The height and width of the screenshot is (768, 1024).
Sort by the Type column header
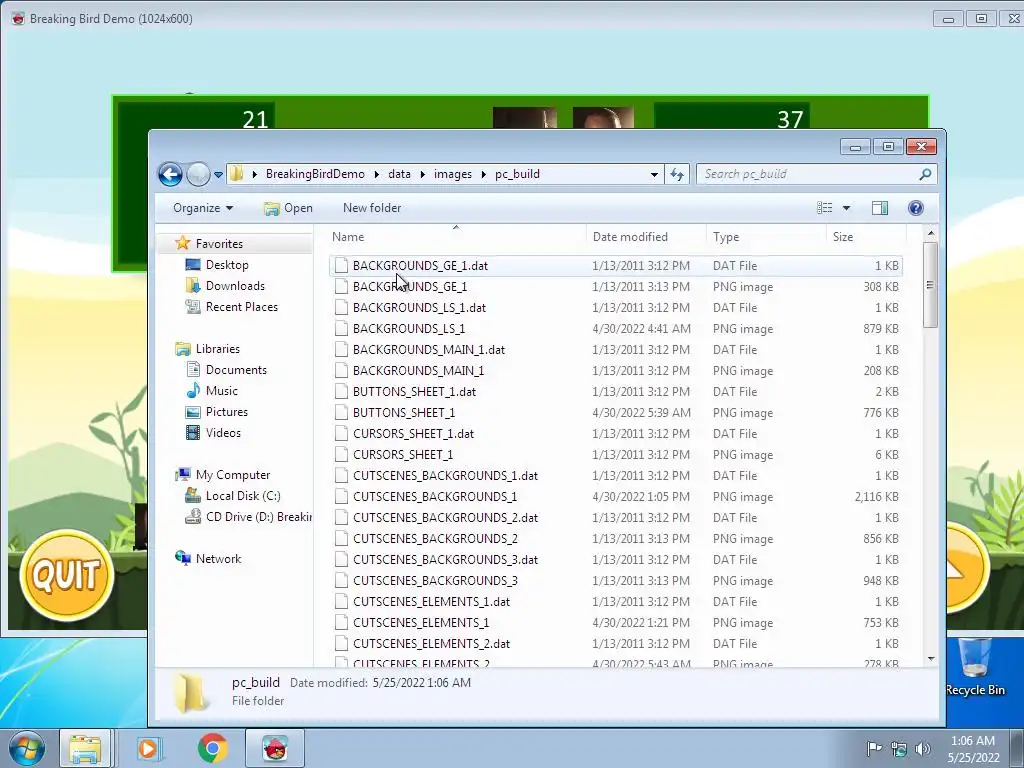click(x=766, y=237)
